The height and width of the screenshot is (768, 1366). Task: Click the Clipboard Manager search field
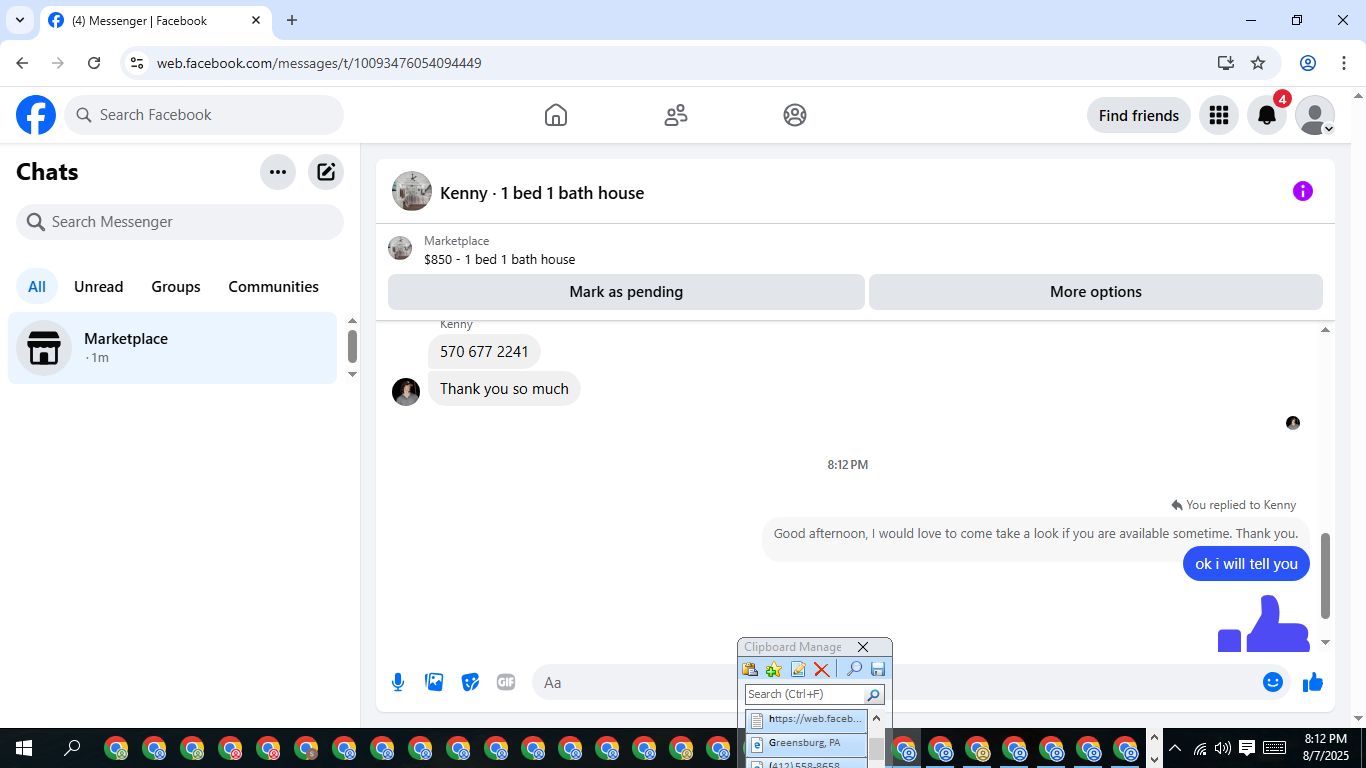click(x=805, y=694)
